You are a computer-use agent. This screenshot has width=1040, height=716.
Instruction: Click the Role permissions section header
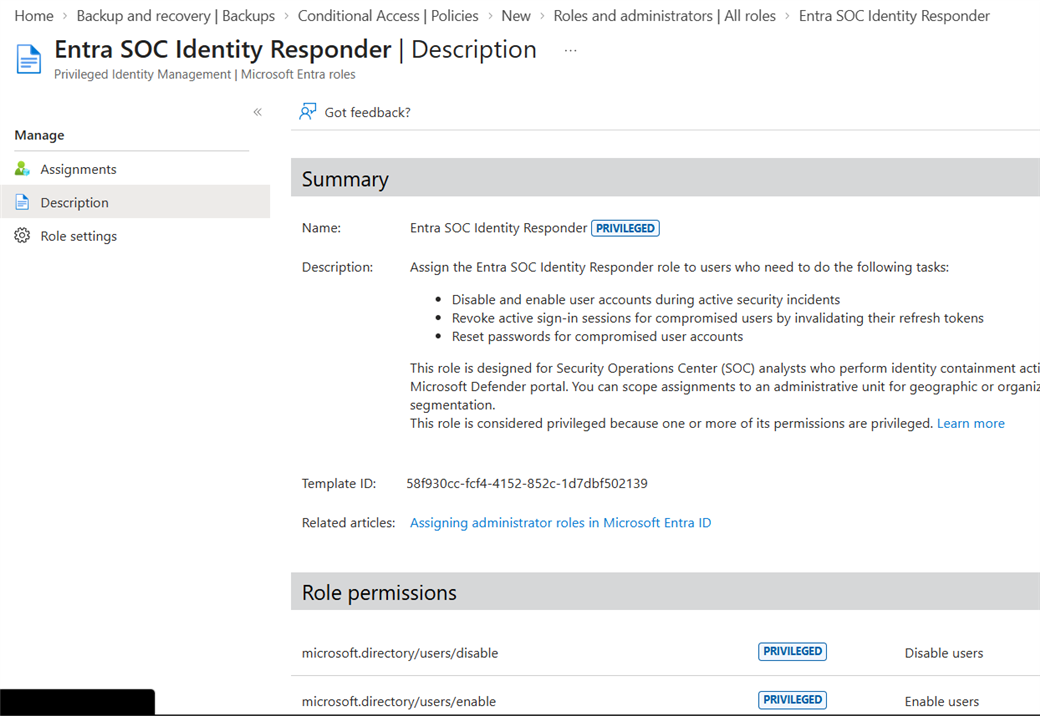pos(665,591)
